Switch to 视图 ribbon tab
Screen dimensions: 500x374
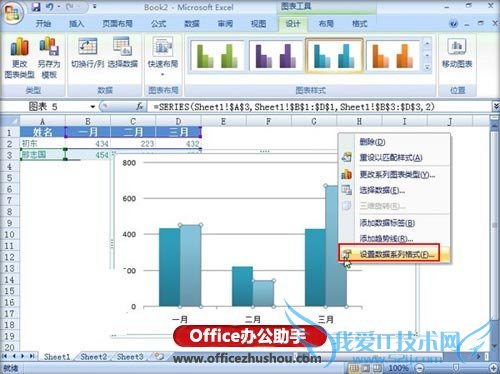click(x=258, y=24)
